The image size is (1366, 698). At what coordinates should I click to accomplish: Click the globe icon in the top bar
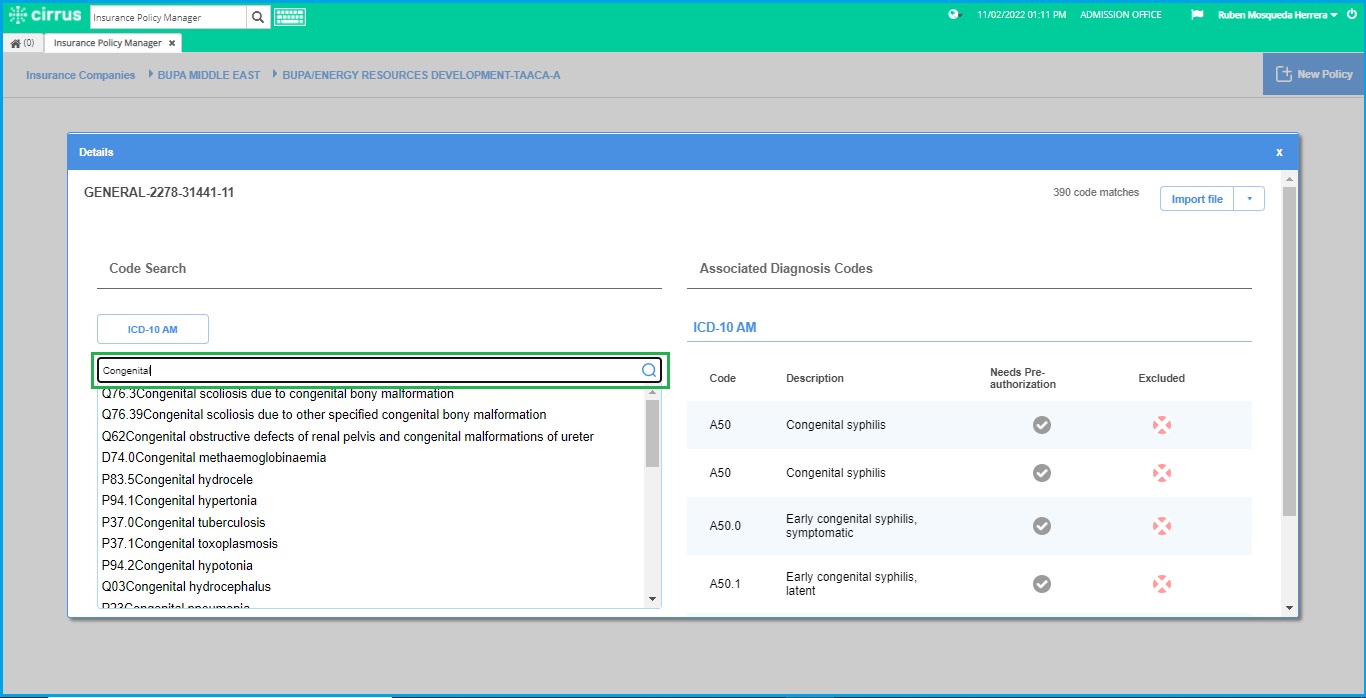(953, 15)
